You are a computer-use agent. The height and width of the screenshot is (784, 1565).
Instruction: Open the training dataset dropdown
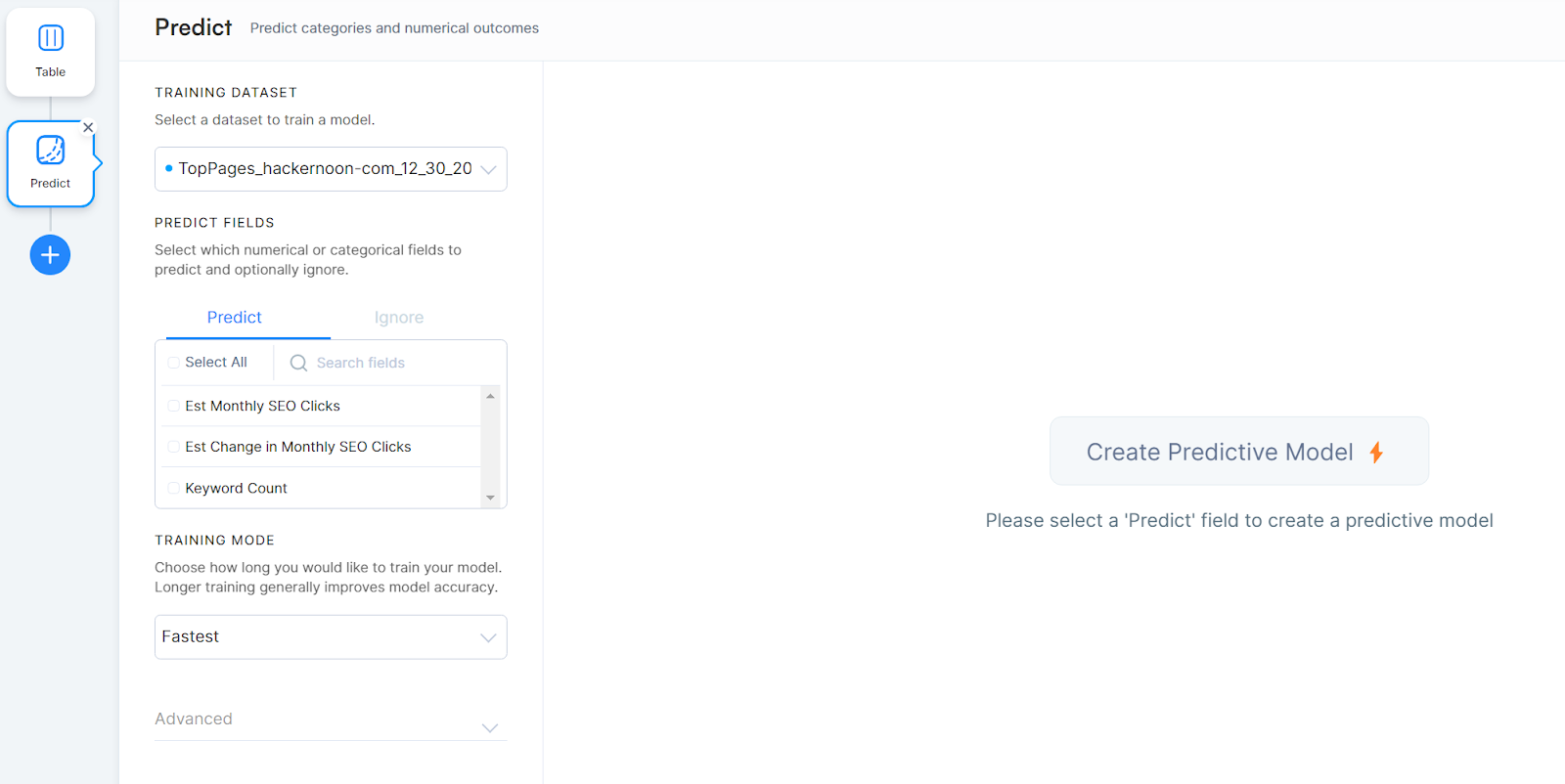[x=331, y=169]
